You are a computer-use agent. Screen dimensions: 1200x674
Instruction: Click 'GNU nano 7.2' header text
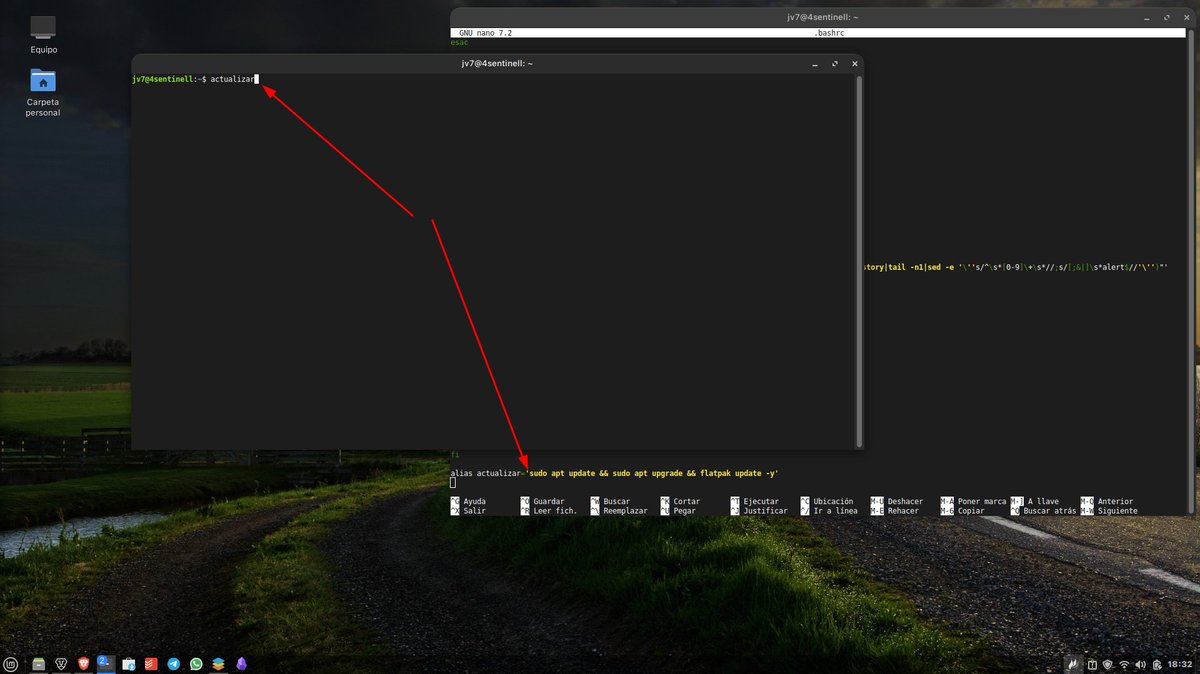point(488,33)
